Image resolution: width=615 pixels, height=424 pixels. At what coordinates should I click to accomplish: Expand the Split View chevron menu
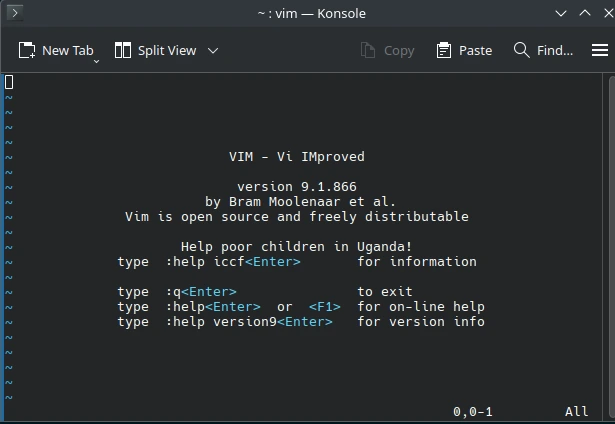tap(213, 50)
